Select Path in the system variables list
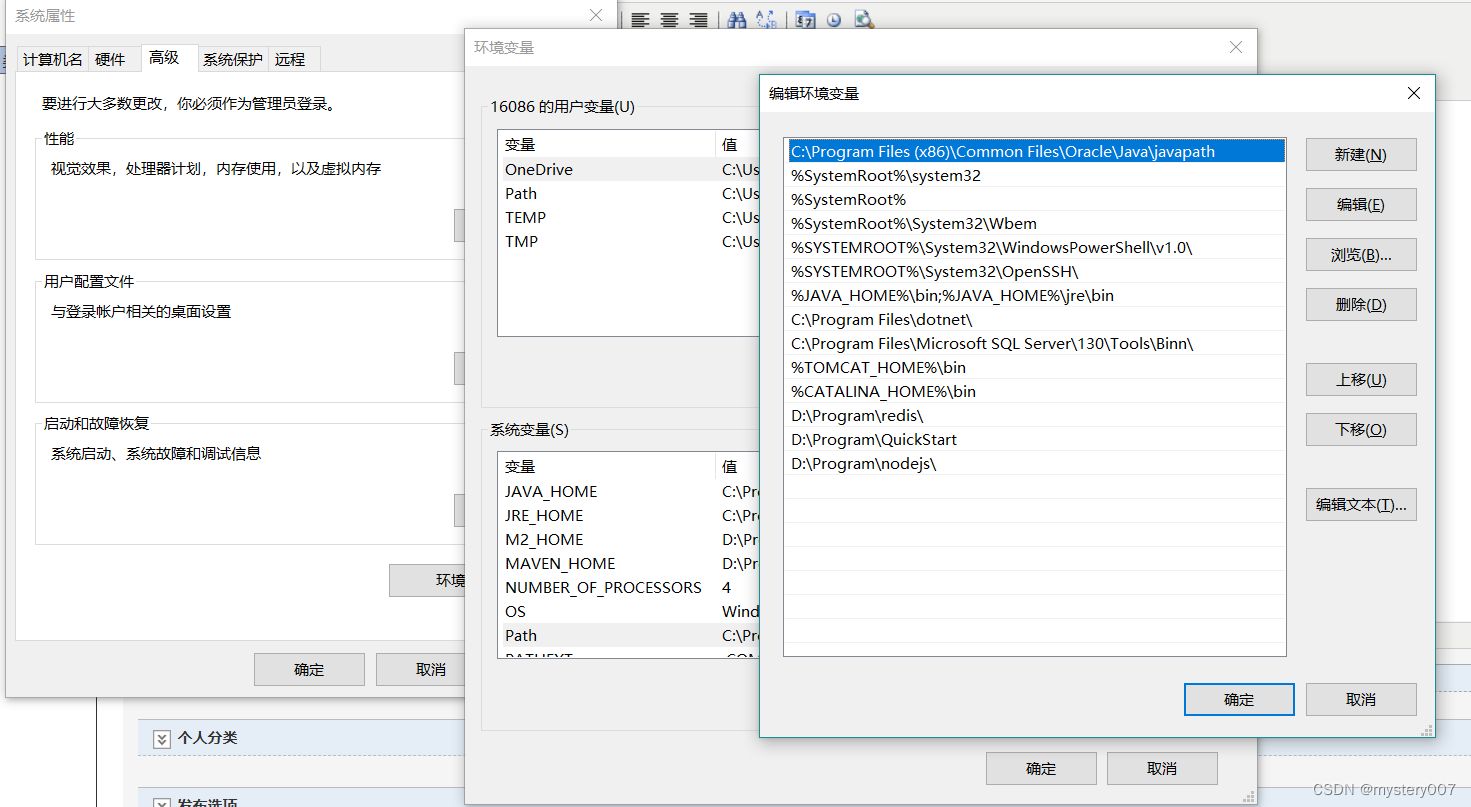The image size is (1471, 807). pyautogui.click(x=629, y=635)
